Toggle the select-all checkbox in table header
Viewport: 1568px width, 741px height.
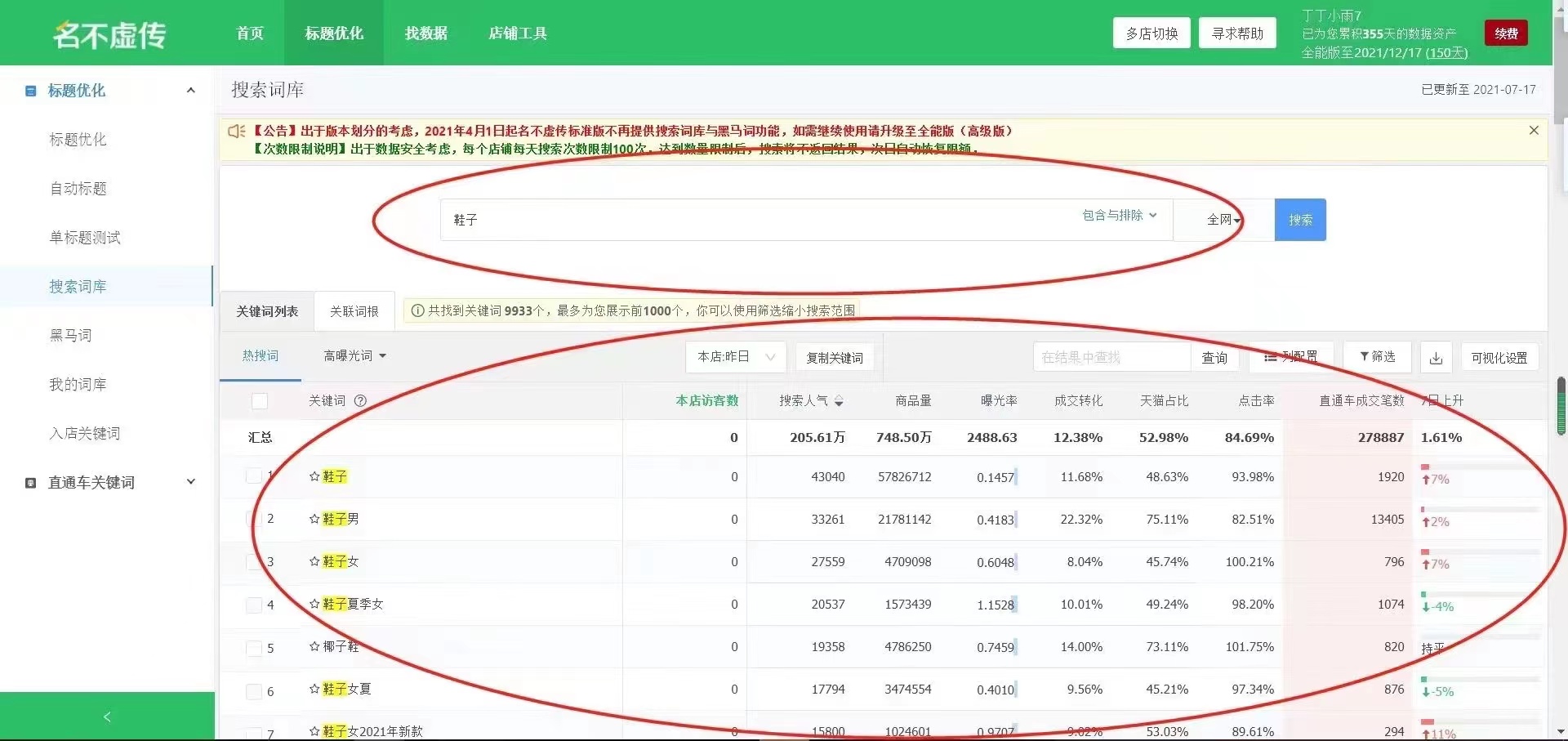click(260, 401)
